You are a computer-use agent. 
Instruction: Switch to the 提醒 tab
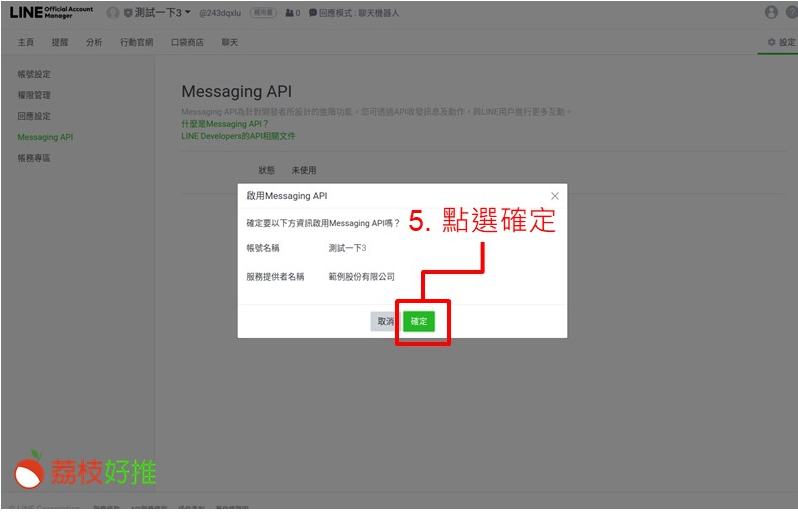click(60, 42)
